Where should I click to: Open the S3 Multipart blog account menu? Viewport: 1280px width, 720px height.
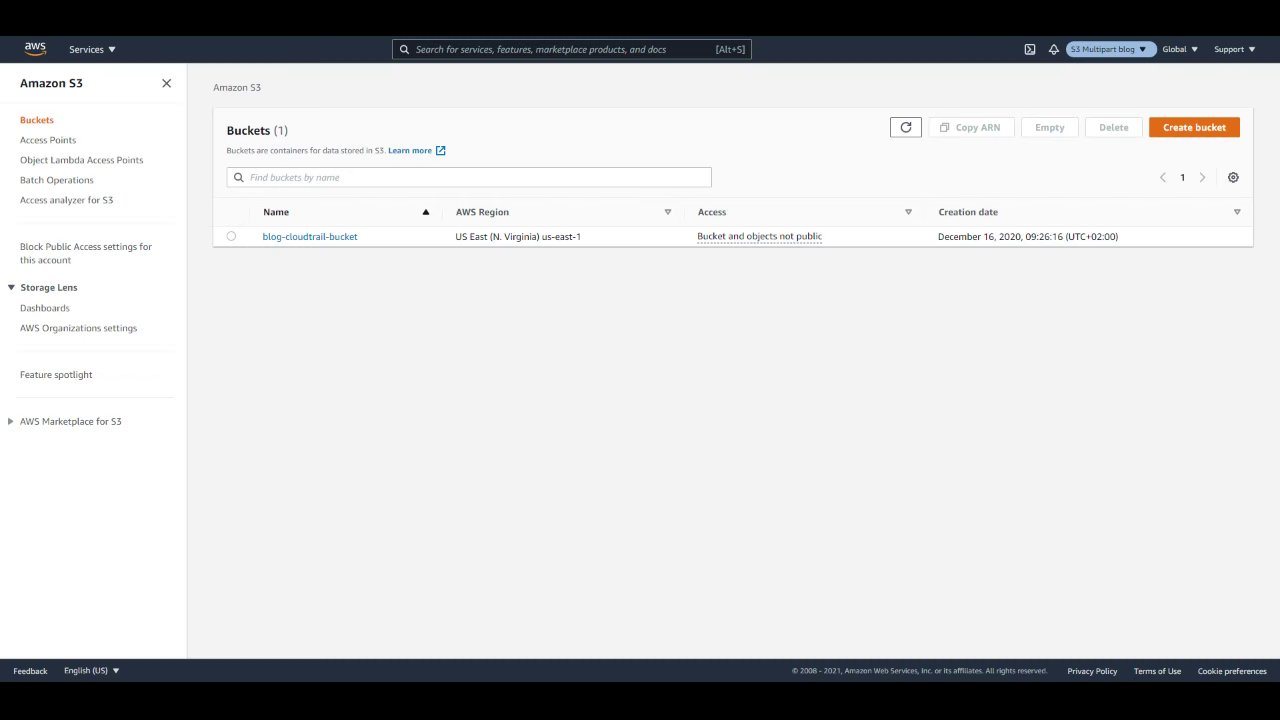click(1111, 49)
